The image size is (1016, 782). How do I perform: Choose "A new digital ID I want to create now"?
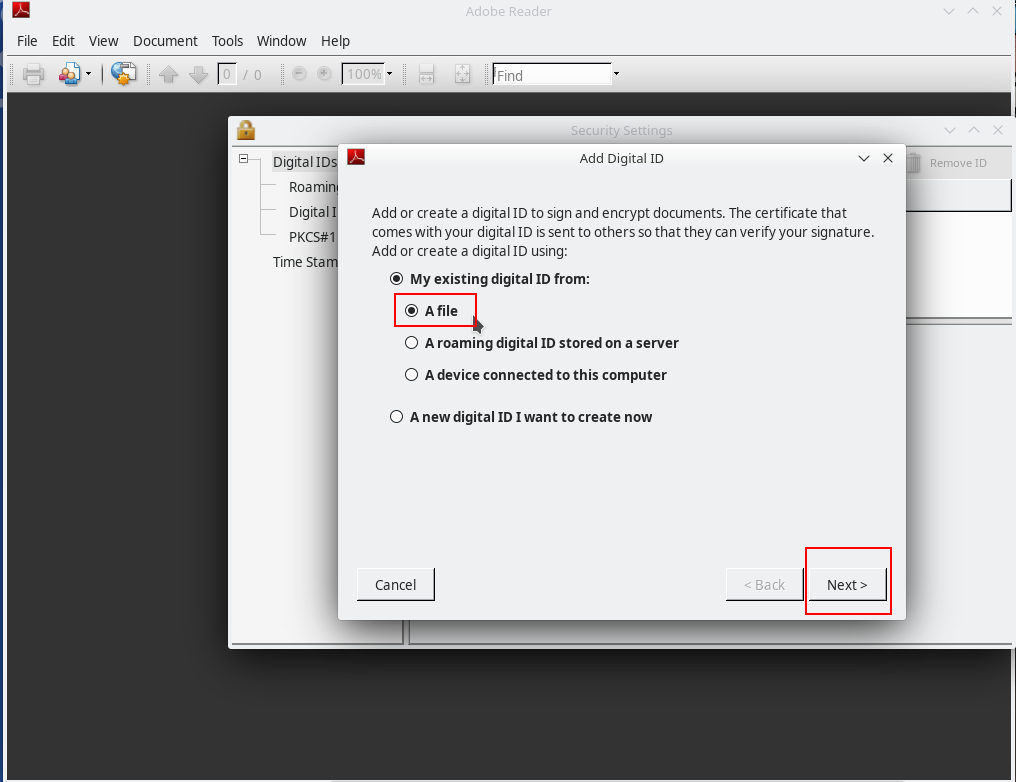click(396, 417)
